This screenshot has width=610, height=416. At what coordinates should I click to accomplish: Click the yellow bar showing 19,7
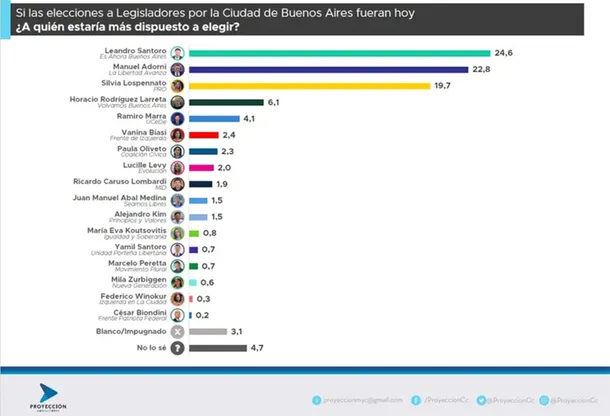pos(310,86)
